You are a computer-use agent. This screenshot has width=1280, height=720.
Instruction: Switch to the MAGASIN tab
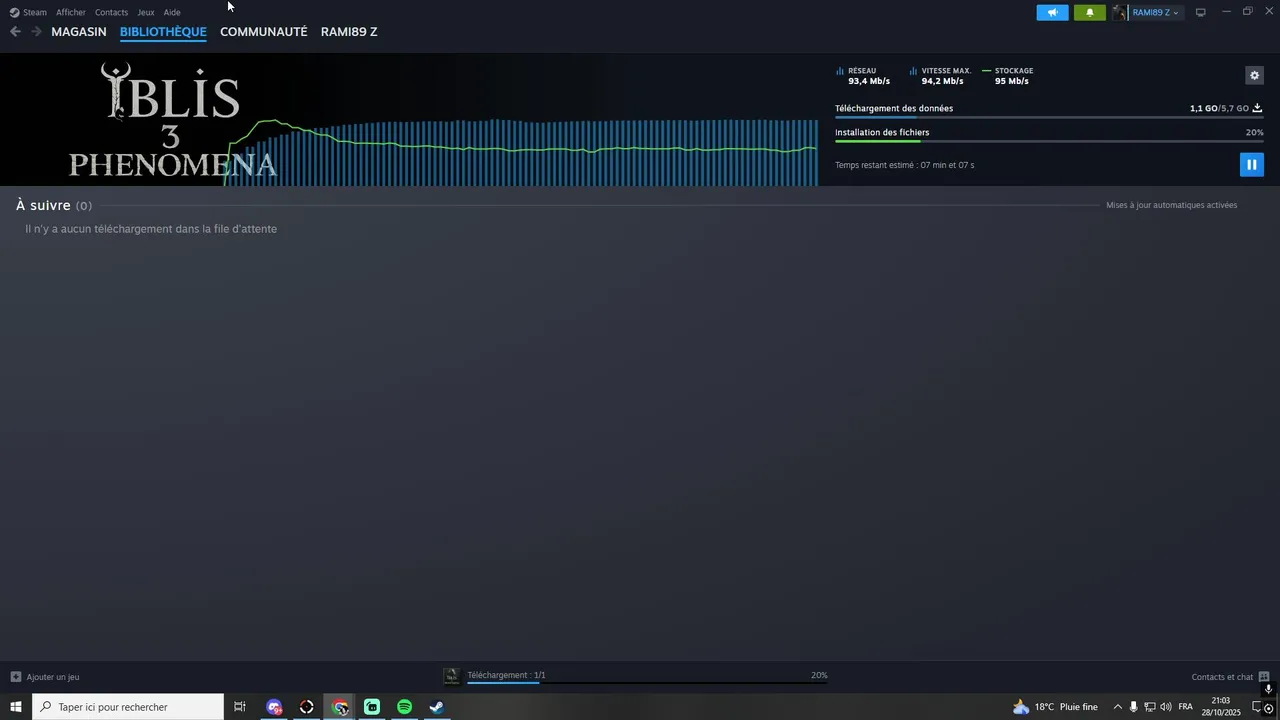[x=79, y=32]
